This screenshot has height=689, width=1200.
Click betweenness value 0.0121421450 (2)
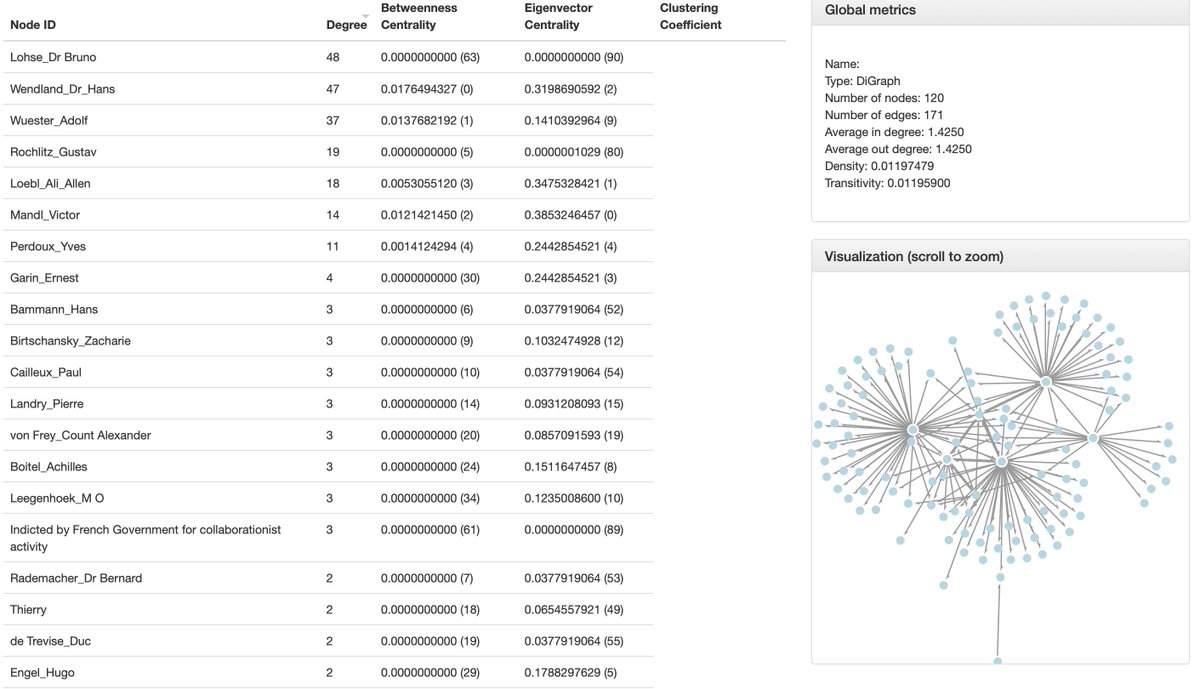coord(427,215)
